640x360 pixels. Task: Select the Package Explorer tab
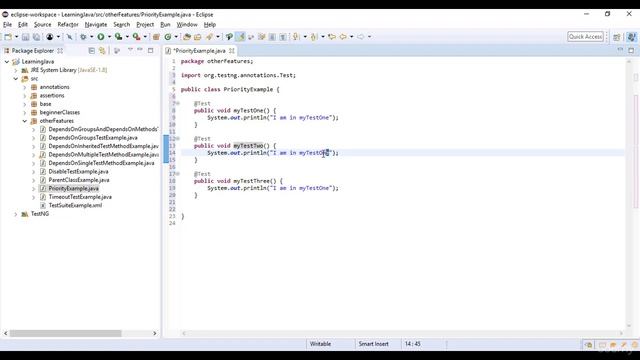[33, 51]
